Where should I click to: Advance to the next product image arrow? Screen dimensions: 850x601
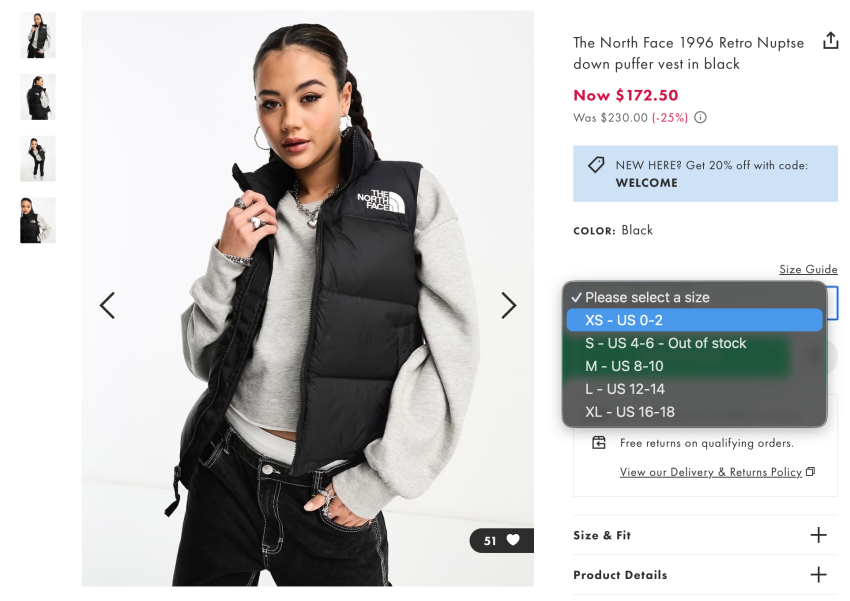click(508, 305)
